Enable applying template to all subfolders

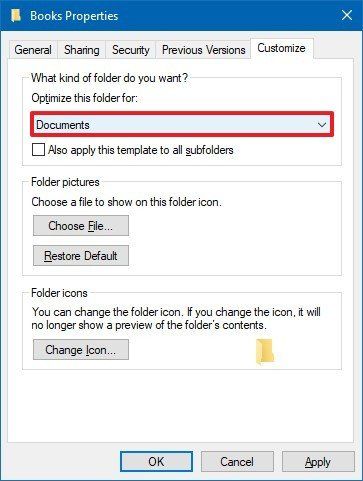point(38,150)
